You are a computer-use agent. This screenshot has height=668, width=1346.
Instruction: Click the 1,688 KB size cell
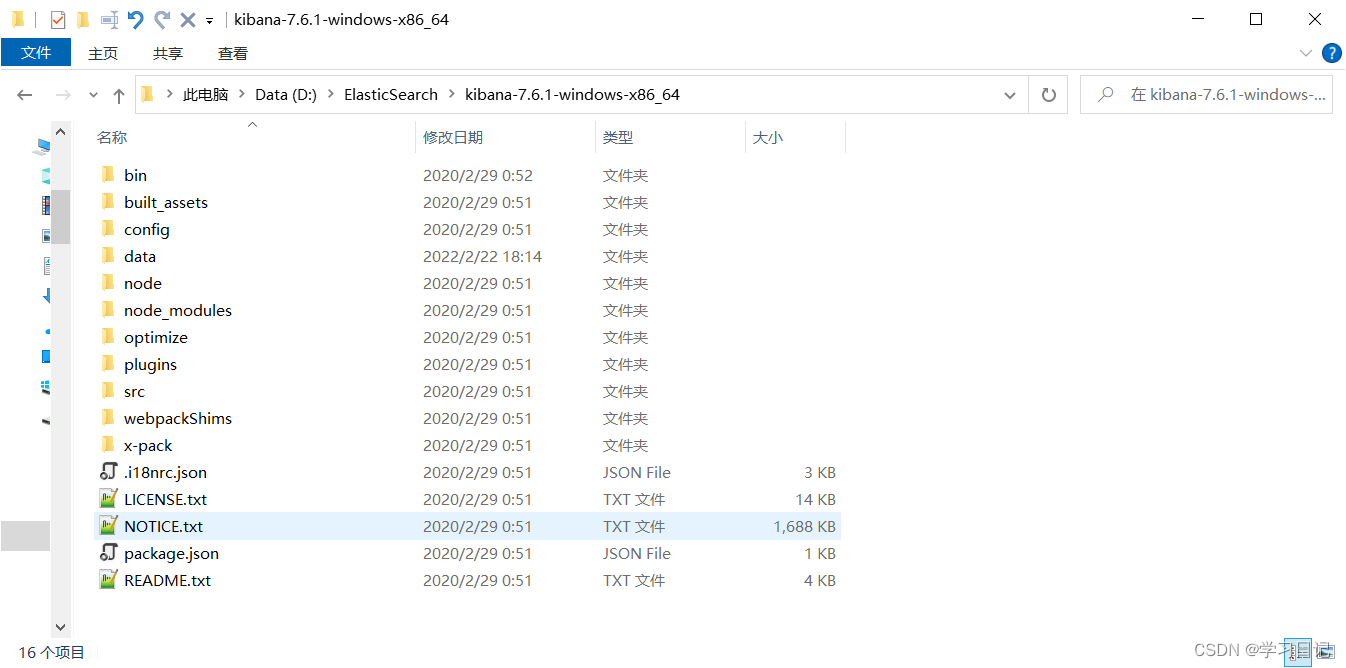point(804,526)
